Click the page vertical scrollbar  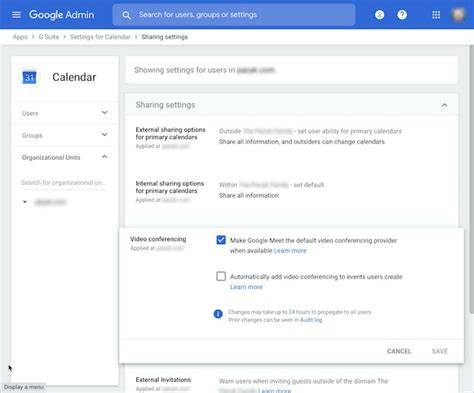tap(471, 180)
